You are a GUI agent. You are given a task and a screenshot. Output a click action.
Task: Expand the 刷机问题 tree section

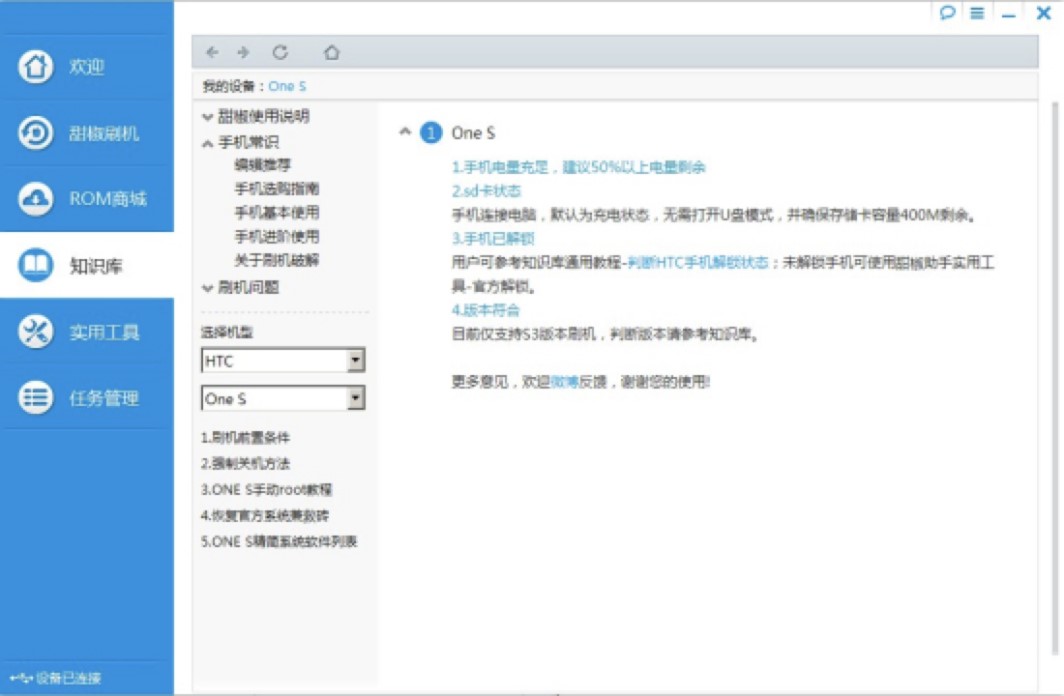click(208, 288)
